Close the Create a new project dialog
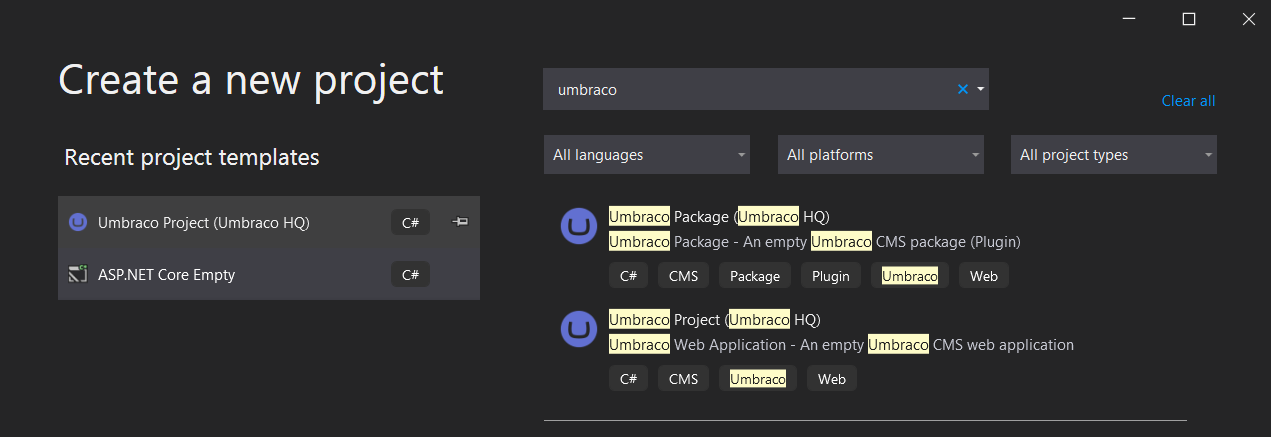This screenshot has height=437, width=1271. [x=1249, y=19]
